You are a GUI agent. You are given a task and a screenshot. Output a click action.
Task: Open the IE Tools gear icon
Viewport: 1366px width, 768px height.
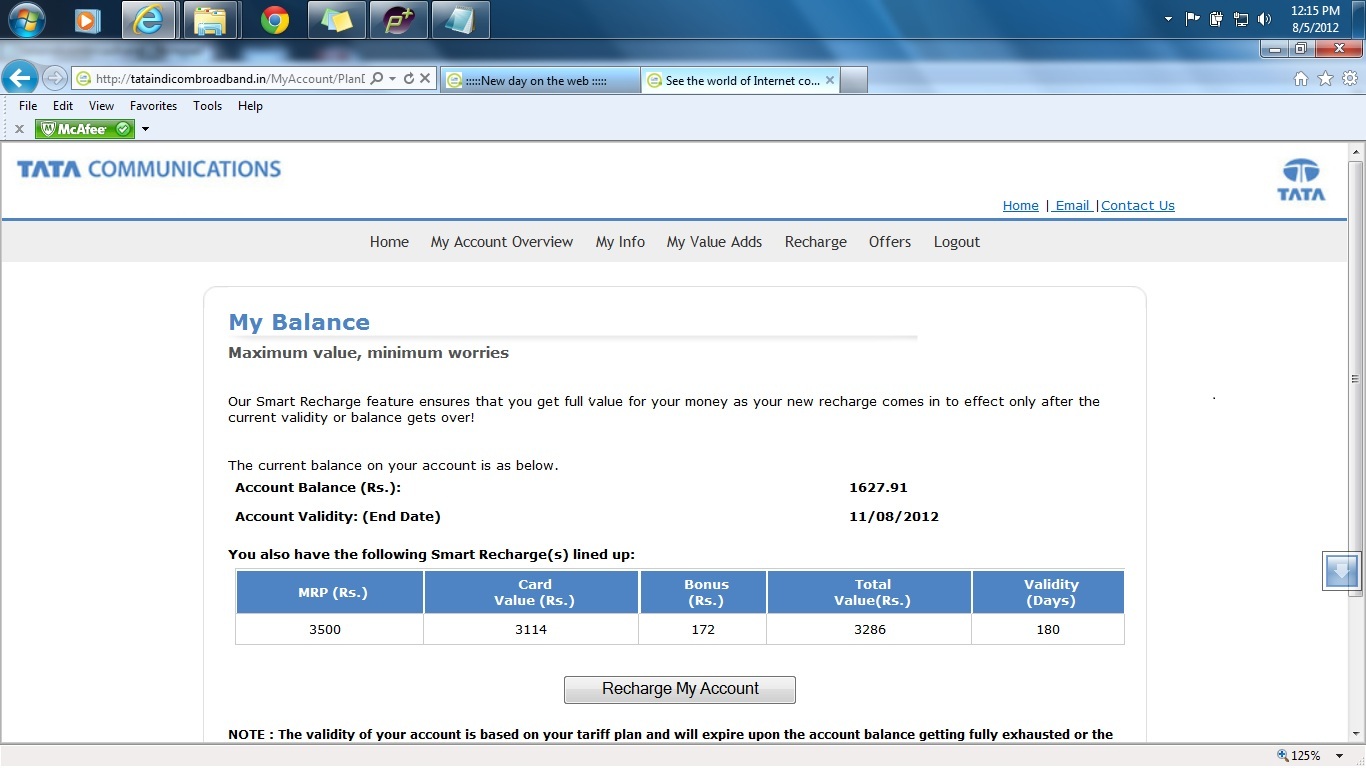[x=1350, y=79]
